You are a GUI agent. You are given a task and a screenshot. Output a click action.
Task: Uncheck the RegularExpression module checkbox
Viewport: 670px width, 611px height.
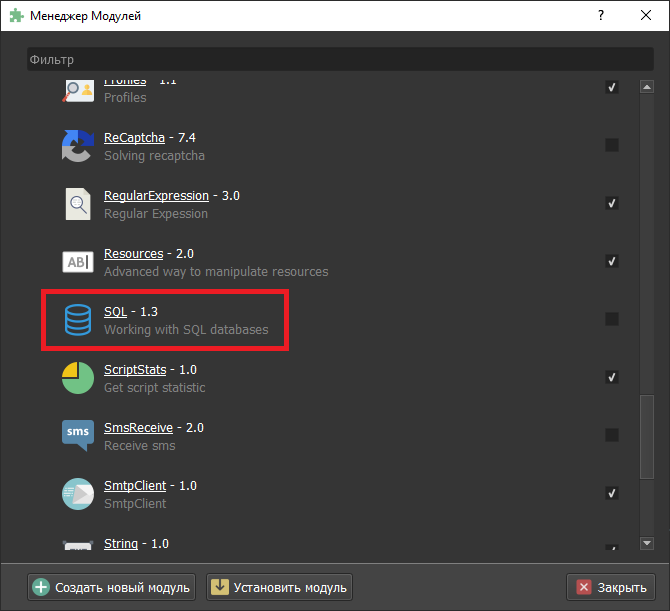pos(612,203)
